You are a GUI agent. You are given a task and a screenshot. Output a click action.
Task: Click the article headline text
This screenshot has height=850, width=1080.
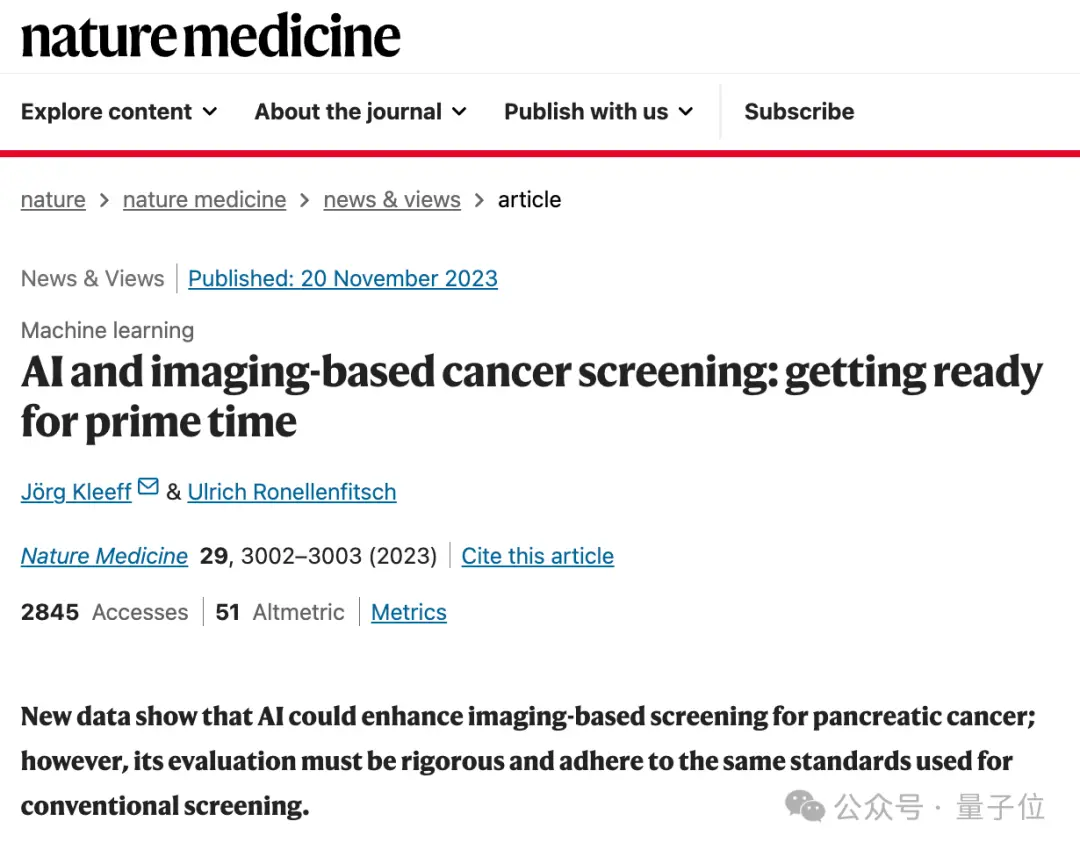pos(532,396)
